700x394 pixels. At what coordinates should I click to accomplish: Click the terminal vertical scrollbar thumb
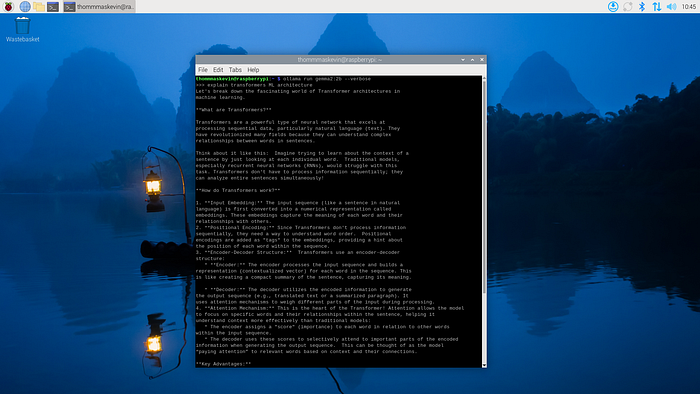(484, 187)
